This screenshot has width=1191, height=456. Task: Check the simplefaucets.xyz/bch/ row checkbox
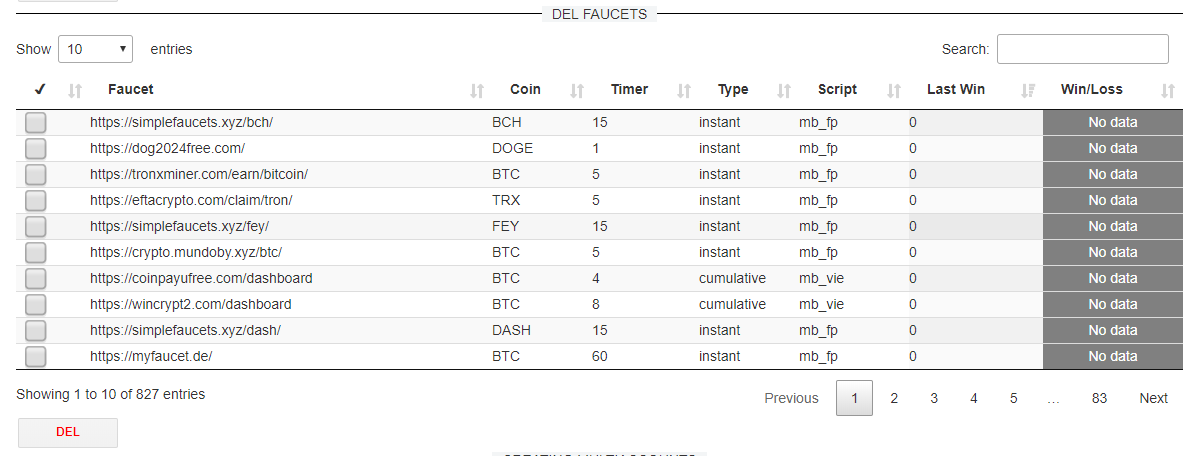[36, 123]
